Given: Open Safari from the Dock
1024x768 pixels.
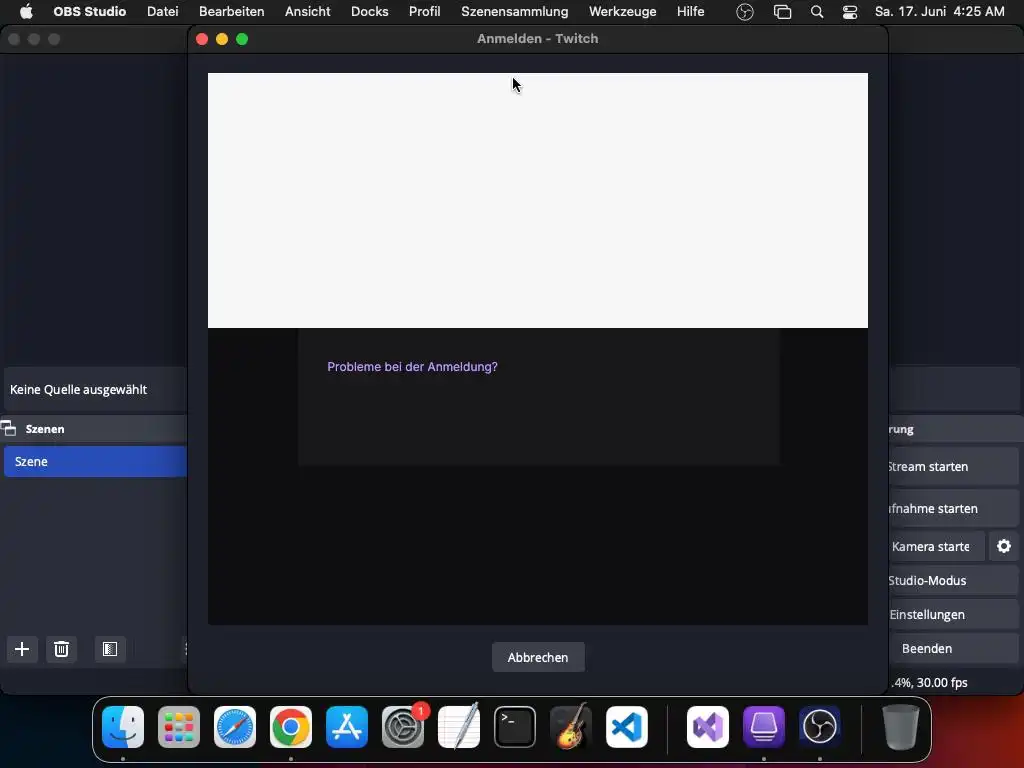Looking at the screenshot, I should [234, 727].
